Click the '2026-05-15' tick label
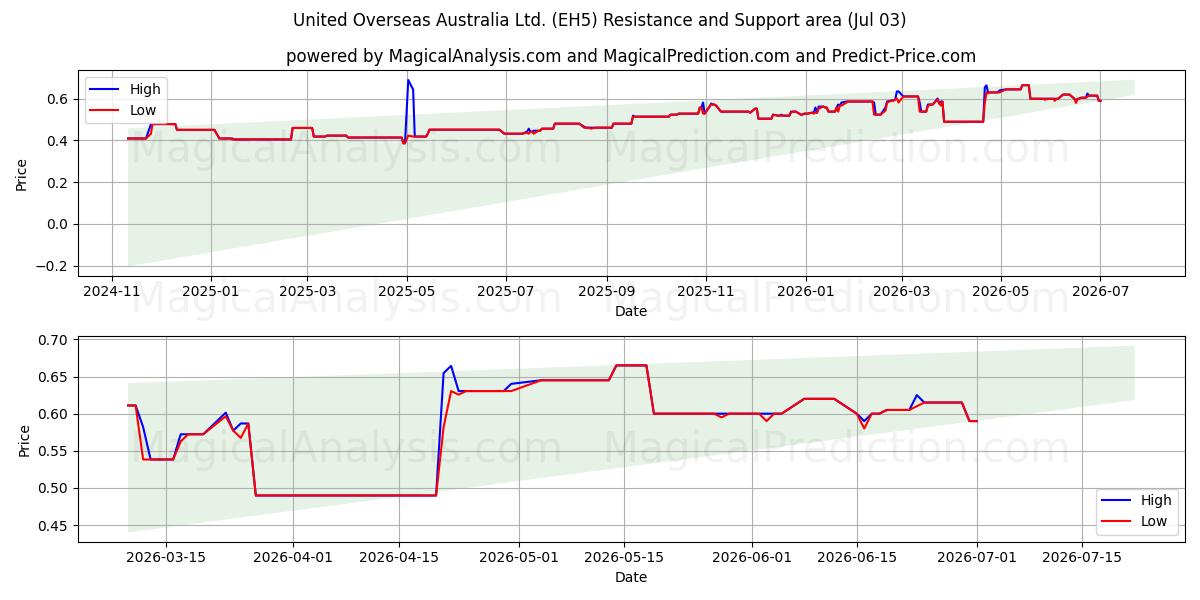 point(625,559)
